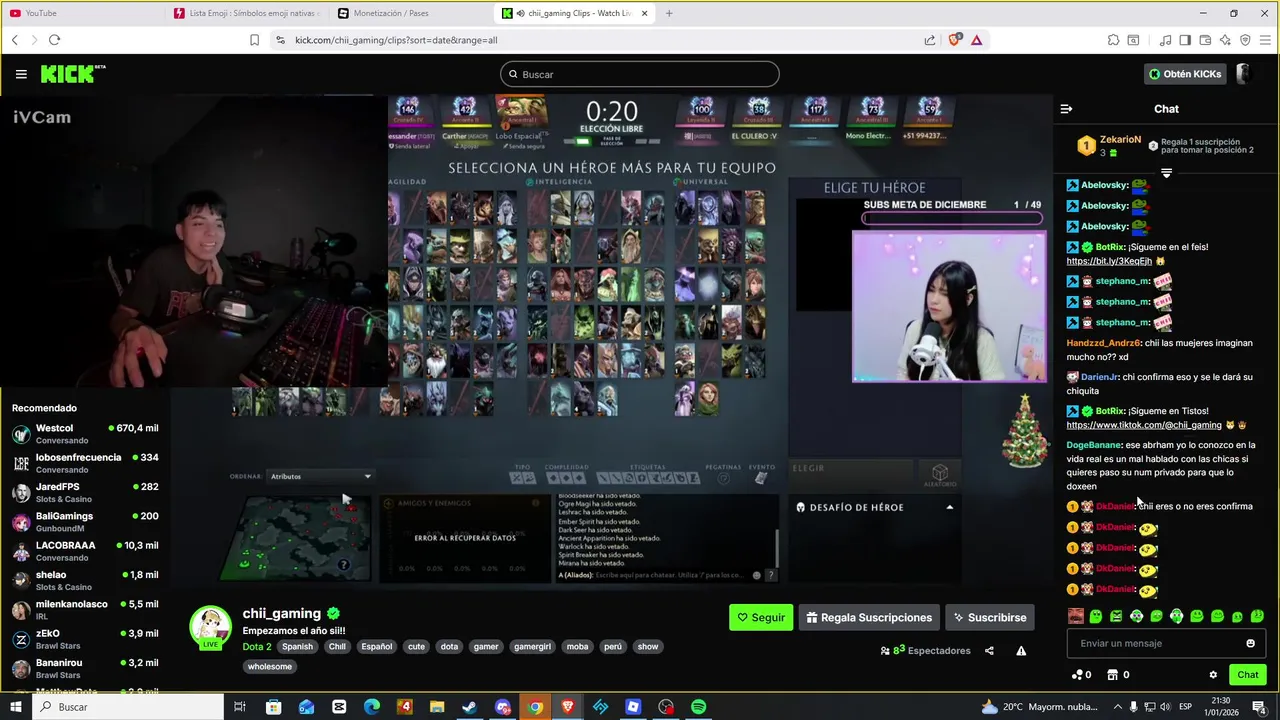This screenshot has height=720, width=1280.
Task: Open recommended channel zEkO
Action: 85,639
